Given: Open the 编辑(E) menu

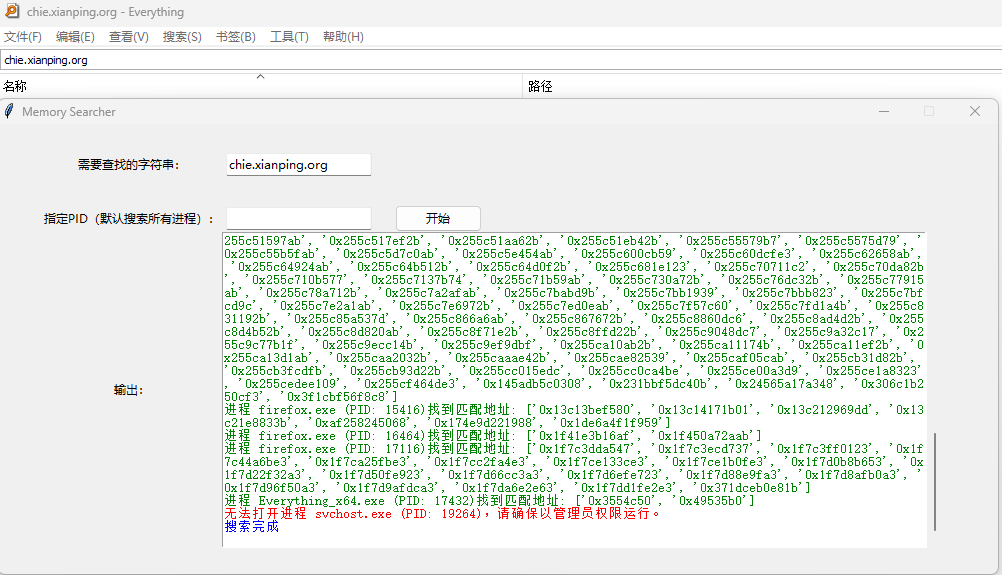Looking at the screenshot, I should click(75, 37).
